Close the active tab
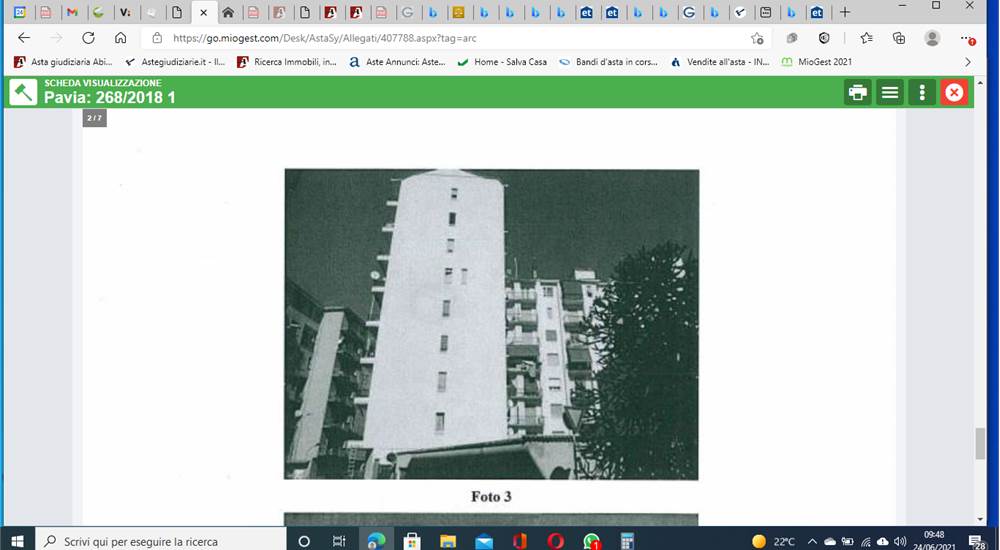Screen dimensions: 1000x550 click(203, 12)
